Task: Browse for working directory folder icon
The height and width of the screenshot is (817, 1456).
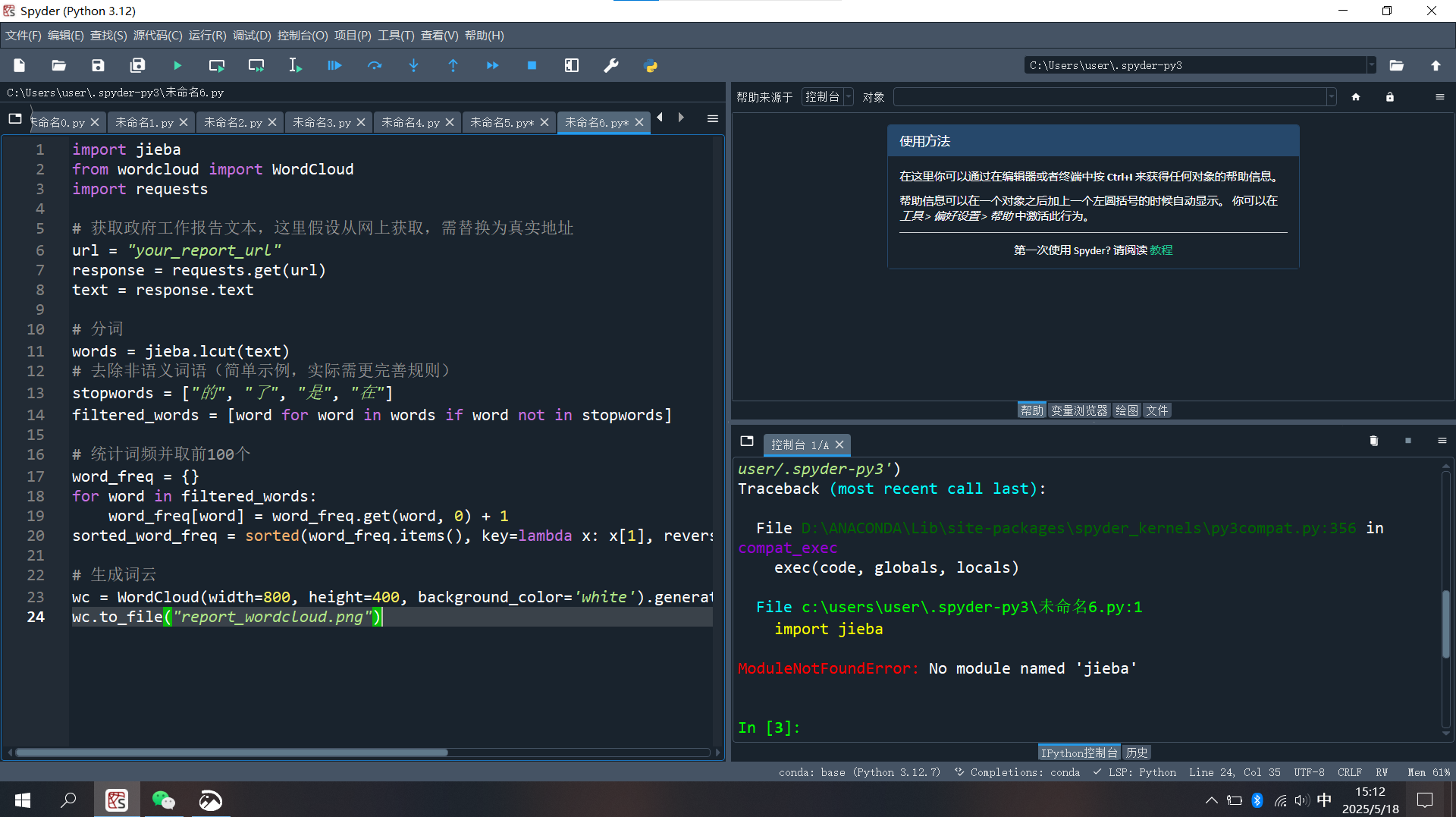Action: [x=1397, y=66]
